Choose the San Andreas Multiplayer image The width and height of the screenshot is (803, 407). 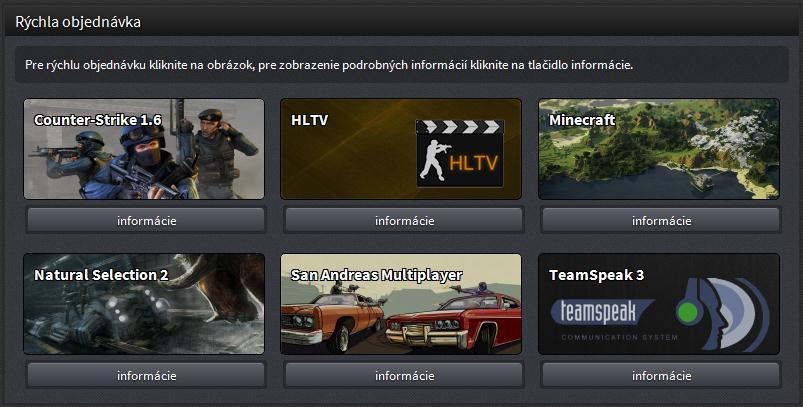click(401, 304)
